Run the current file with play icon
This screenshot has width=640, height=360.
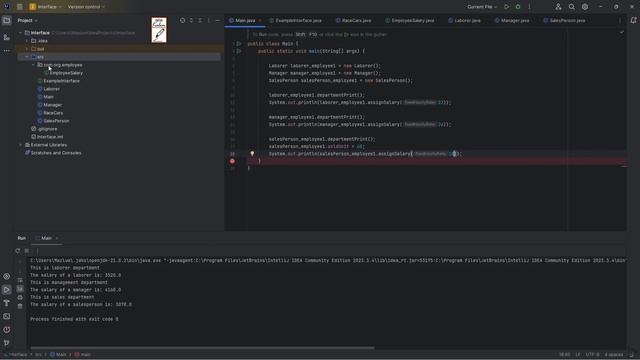tap(507, 7)
